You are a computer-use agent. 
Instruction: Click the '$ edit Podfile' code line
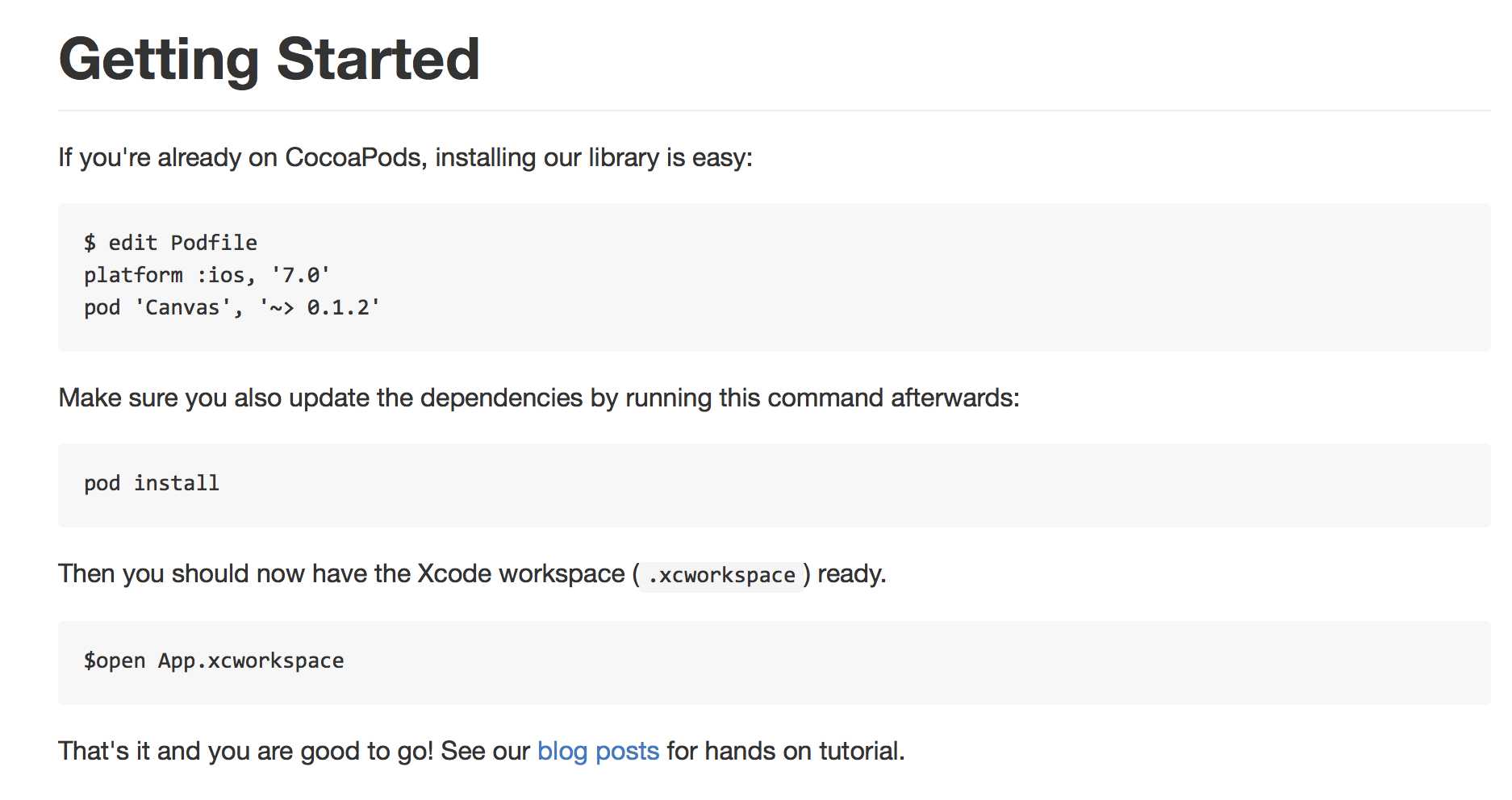(170, 243)
